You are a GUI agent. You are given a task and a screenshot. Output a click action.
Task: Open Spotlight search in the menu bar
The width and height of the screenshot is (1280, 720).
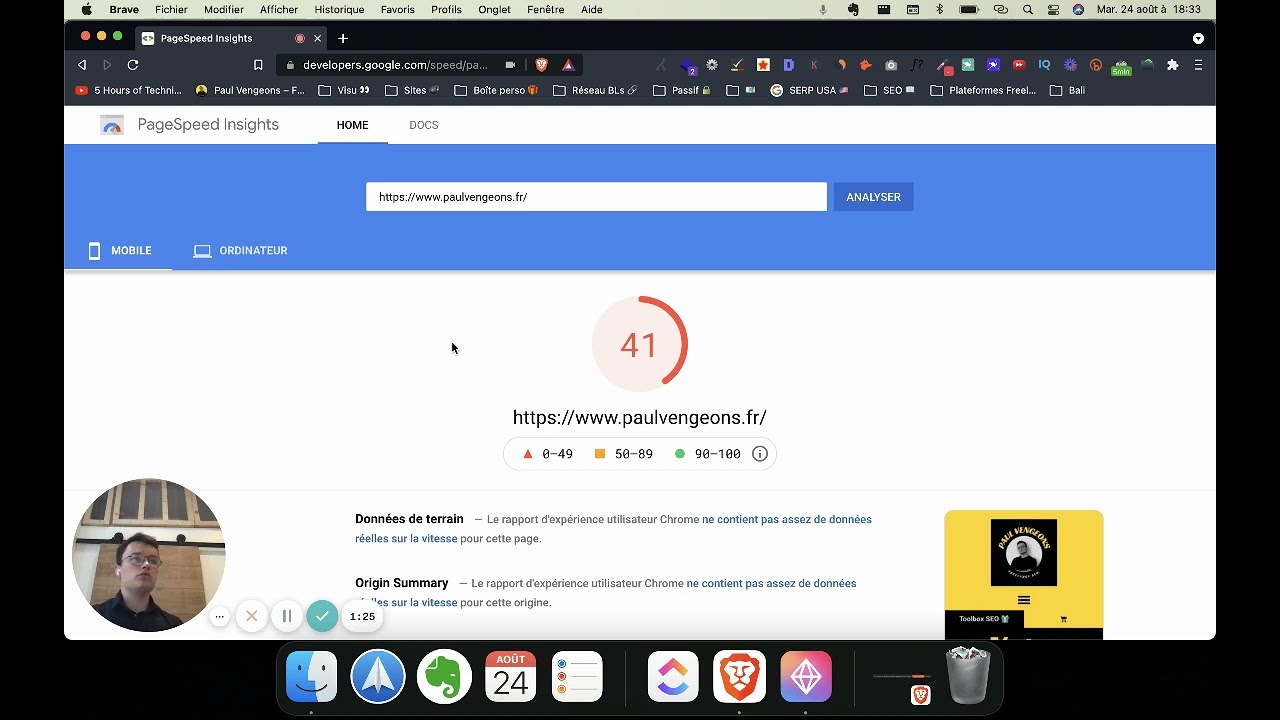point(1028,9)
